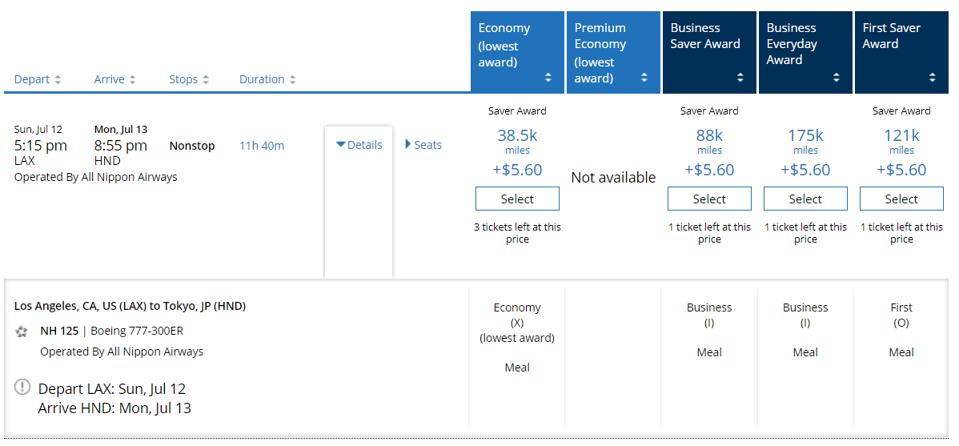
Task: Sort by Business Everyday Award column
Action: click(x=836, y=78)
